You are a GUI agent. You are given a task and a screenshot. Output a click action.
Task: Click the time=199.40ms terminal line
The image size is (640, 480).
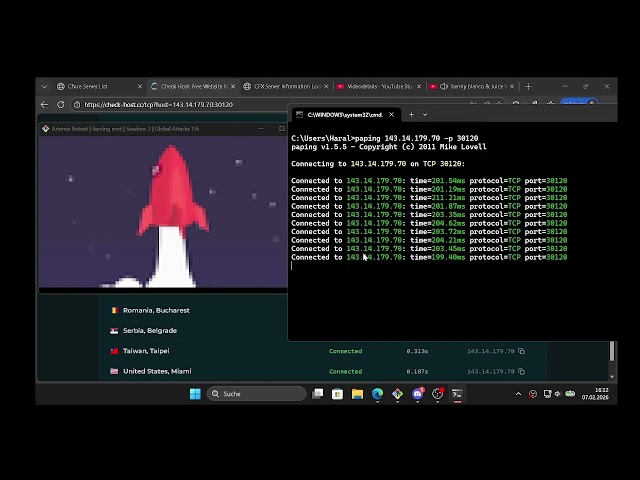point(429,257)
